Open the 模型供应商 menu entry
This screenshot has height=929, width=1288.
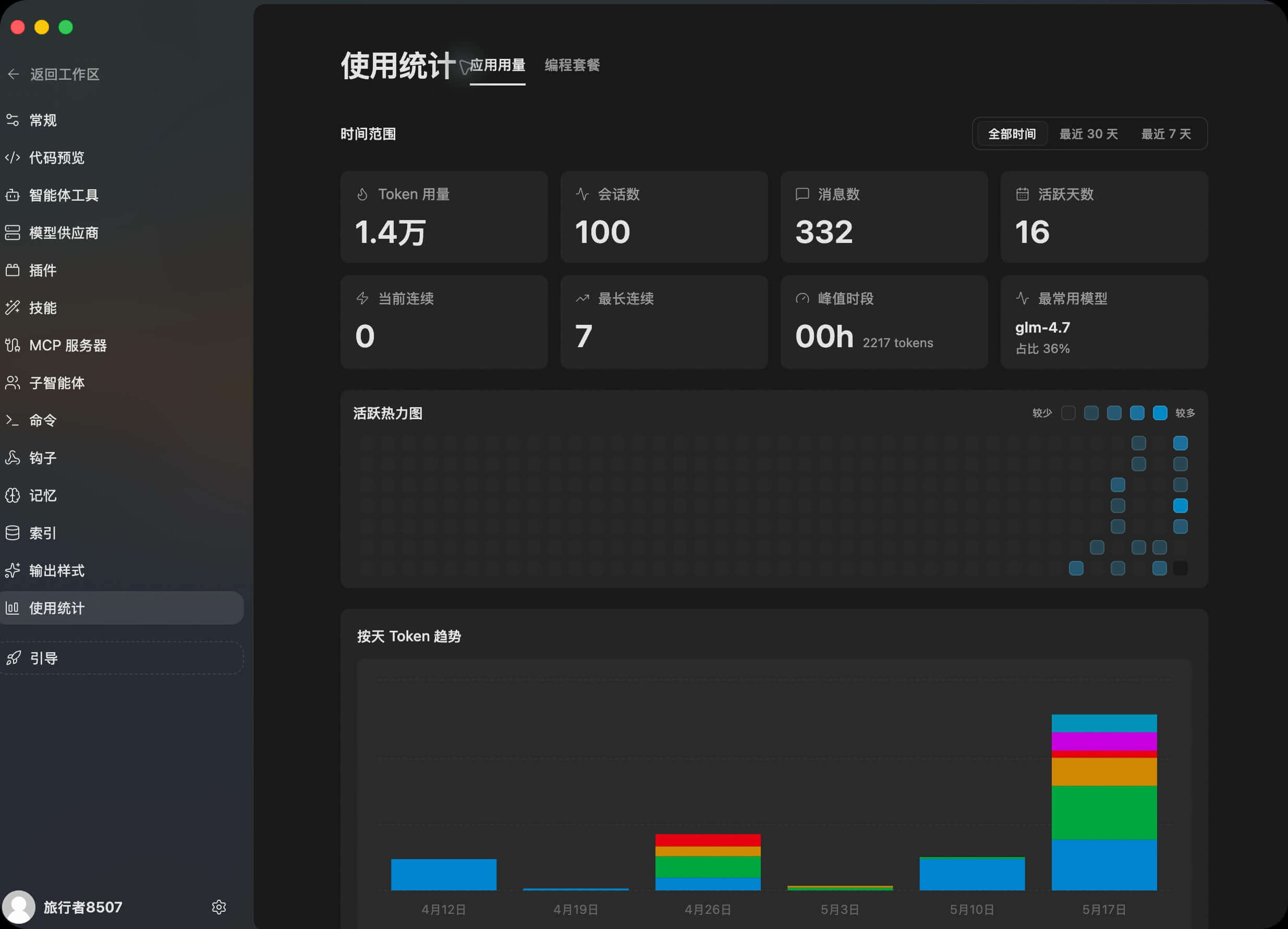click(122, 233)
